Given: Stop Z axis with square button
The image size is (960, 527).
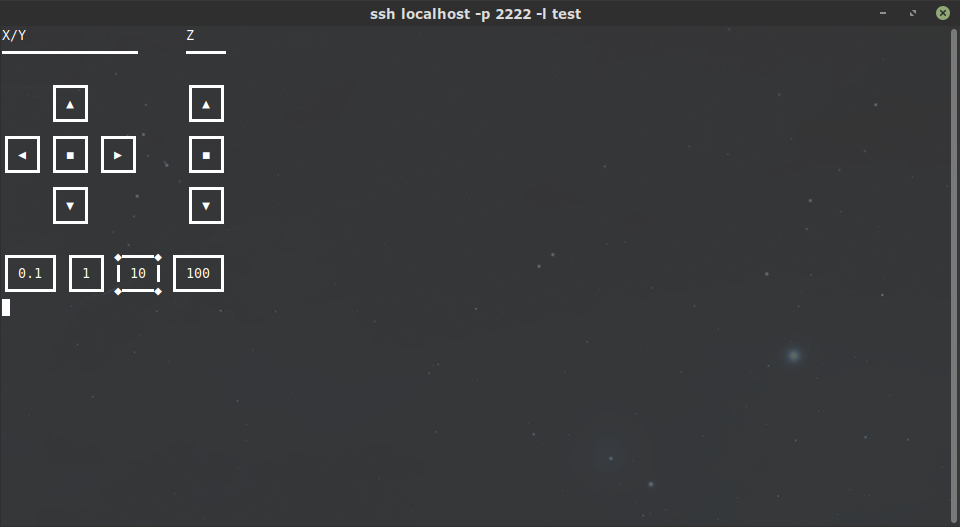Looking at the screenshot, I should click(206, 155).
